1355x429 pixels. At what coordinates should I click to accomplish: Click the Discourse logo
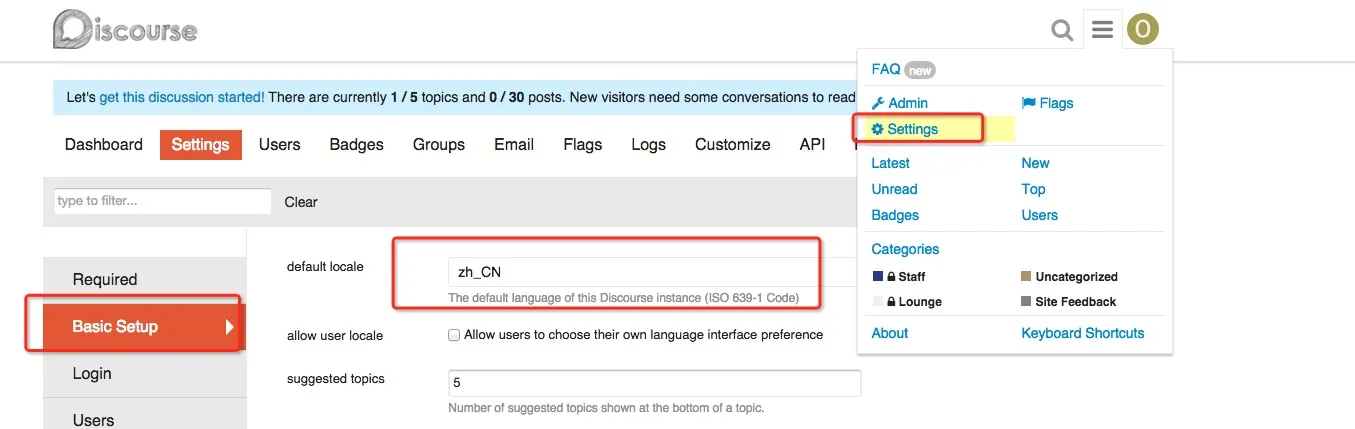coord(125,30)
